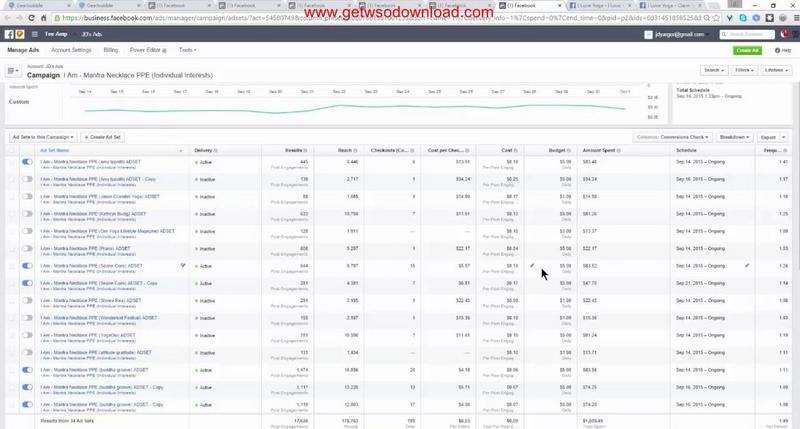Enable Prana ADSET switch
The width and height of the screenshot is (800, 429).
27,248
